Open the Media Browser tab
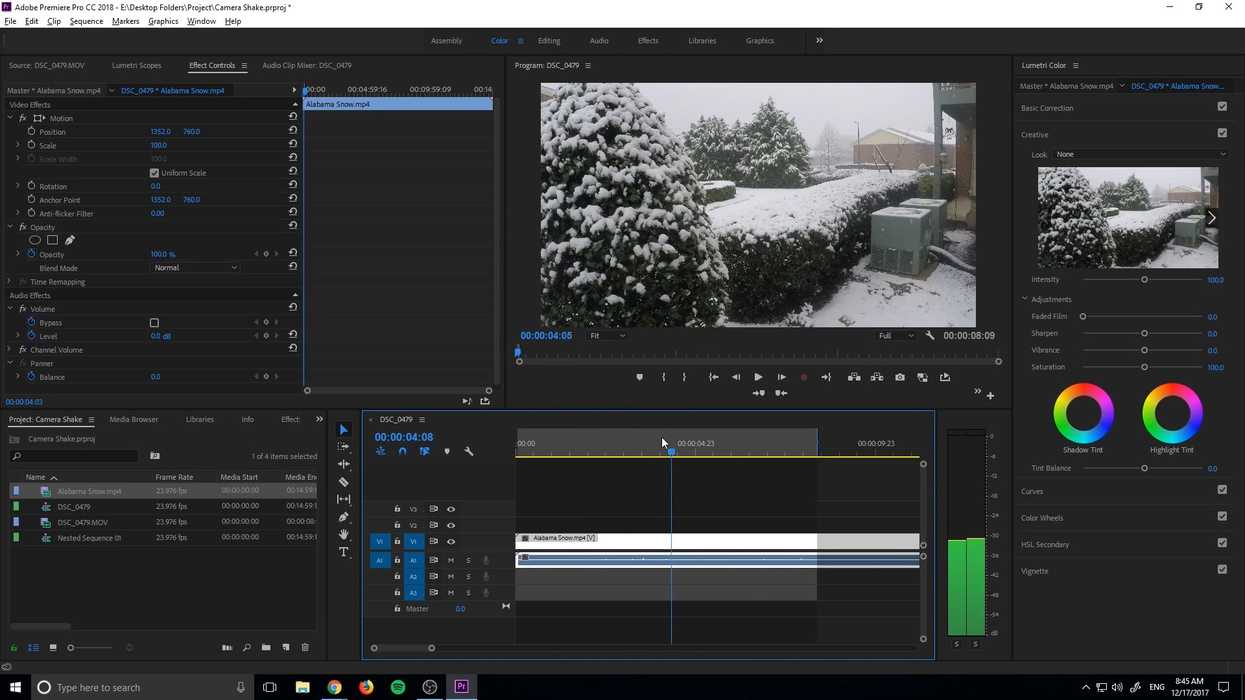The height and width of the screenshot is (700, 1245). 134,420
